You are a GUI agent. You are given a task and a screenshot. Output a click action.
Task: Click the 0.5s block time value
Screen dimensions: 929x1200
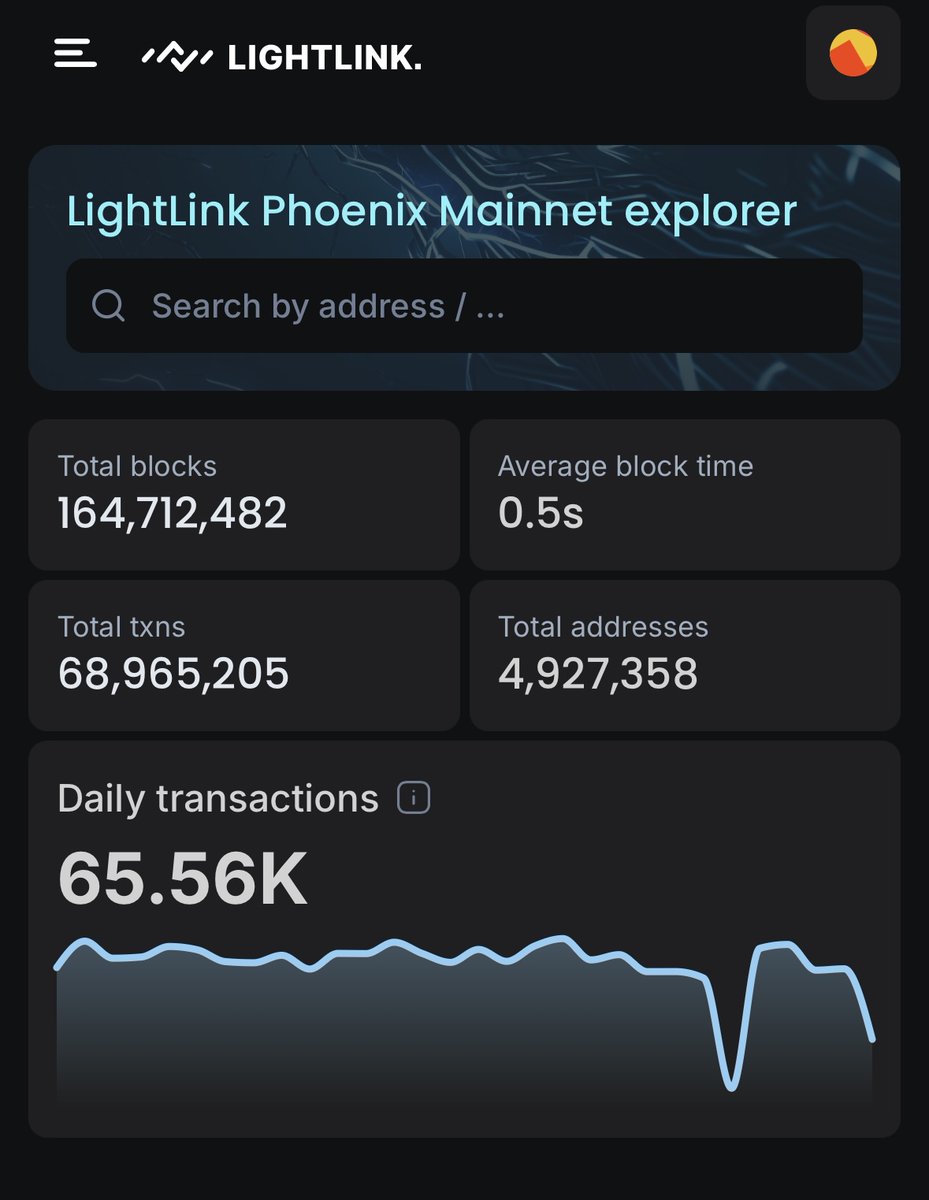541,513
